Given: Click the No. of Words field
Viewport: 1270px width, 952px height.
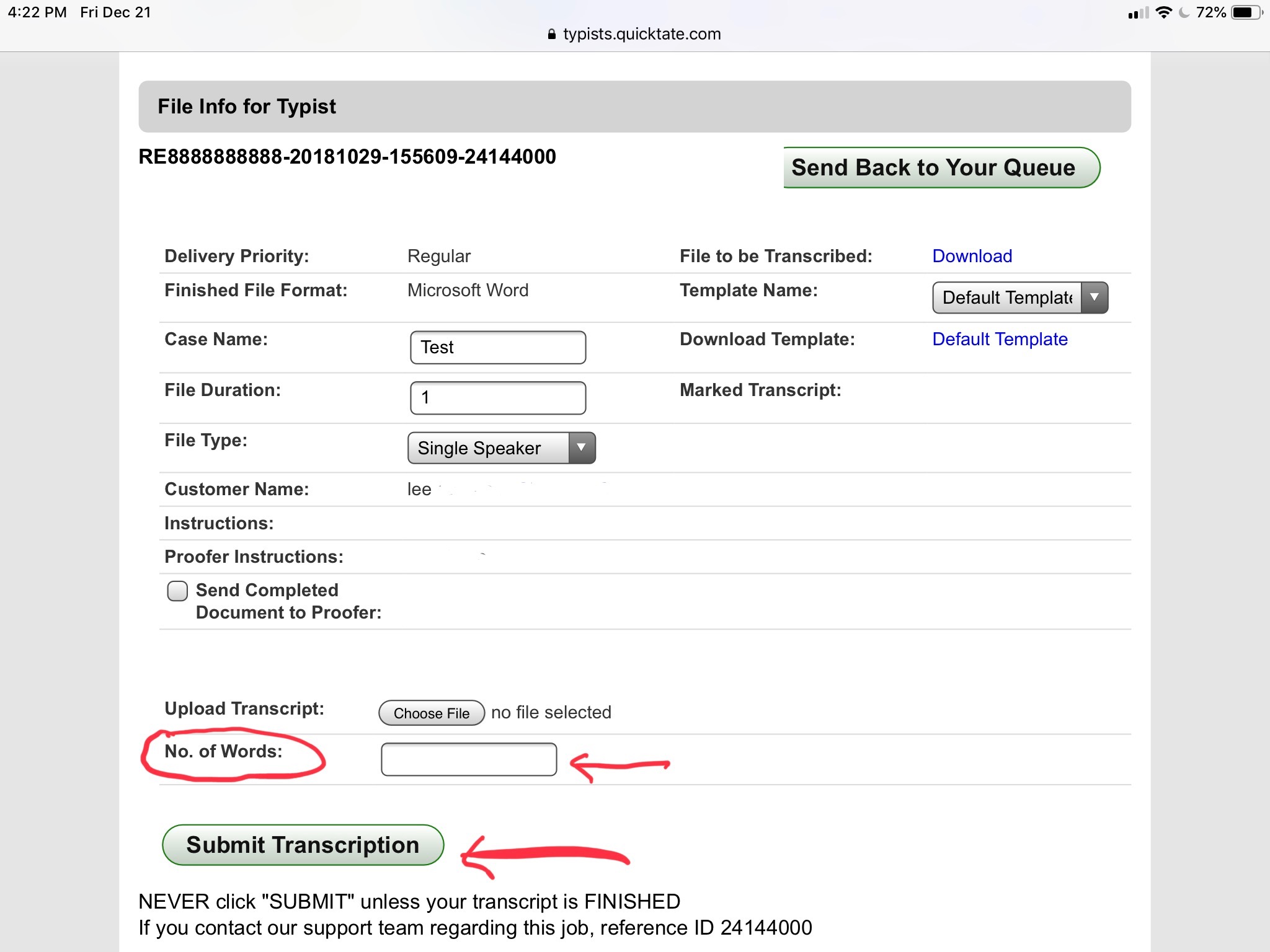Looking at the screenshot, I should (469, 759).
